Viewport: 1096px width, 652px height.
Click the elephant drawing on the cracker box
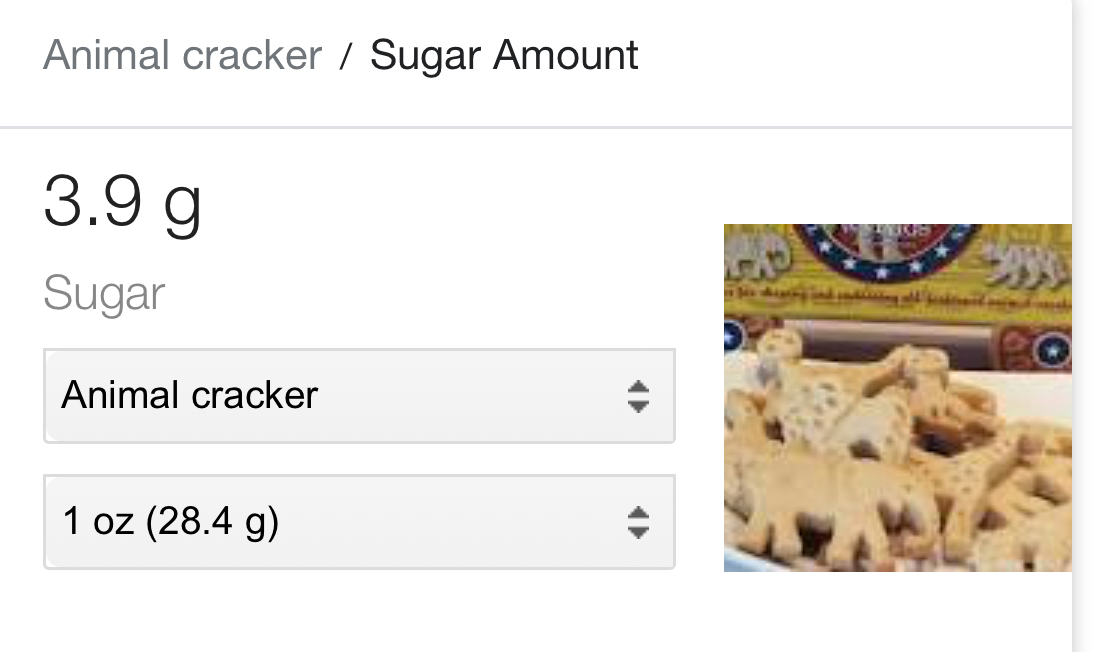[x=758, y=254]
